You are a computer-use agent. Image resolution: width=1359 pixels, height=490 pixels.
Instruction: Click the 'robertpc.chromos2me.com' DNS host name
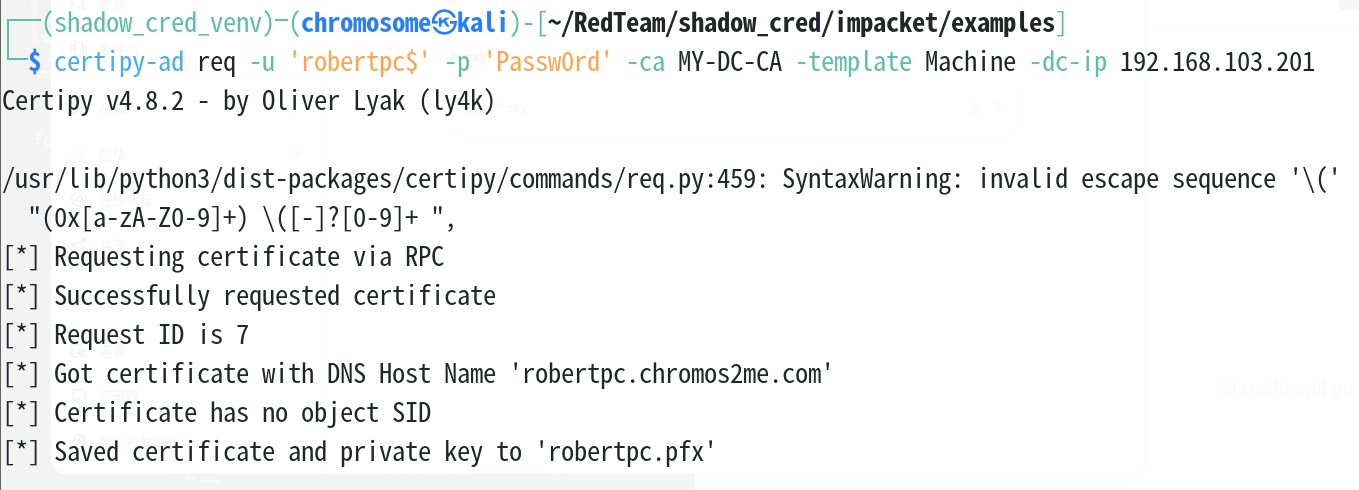click(672, 374)
